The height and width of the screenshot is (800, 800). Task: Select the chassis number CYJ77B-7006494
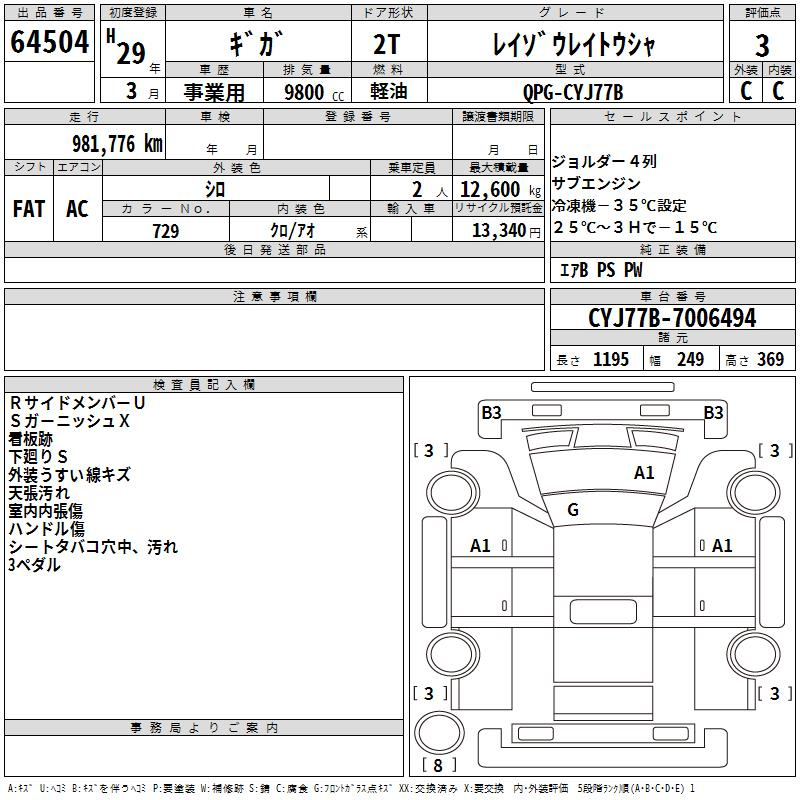(x=672, y=318)
